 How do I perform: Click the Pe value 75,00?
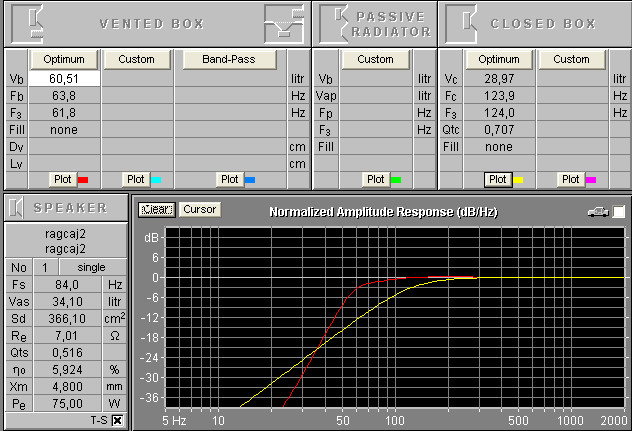(67, 403)
